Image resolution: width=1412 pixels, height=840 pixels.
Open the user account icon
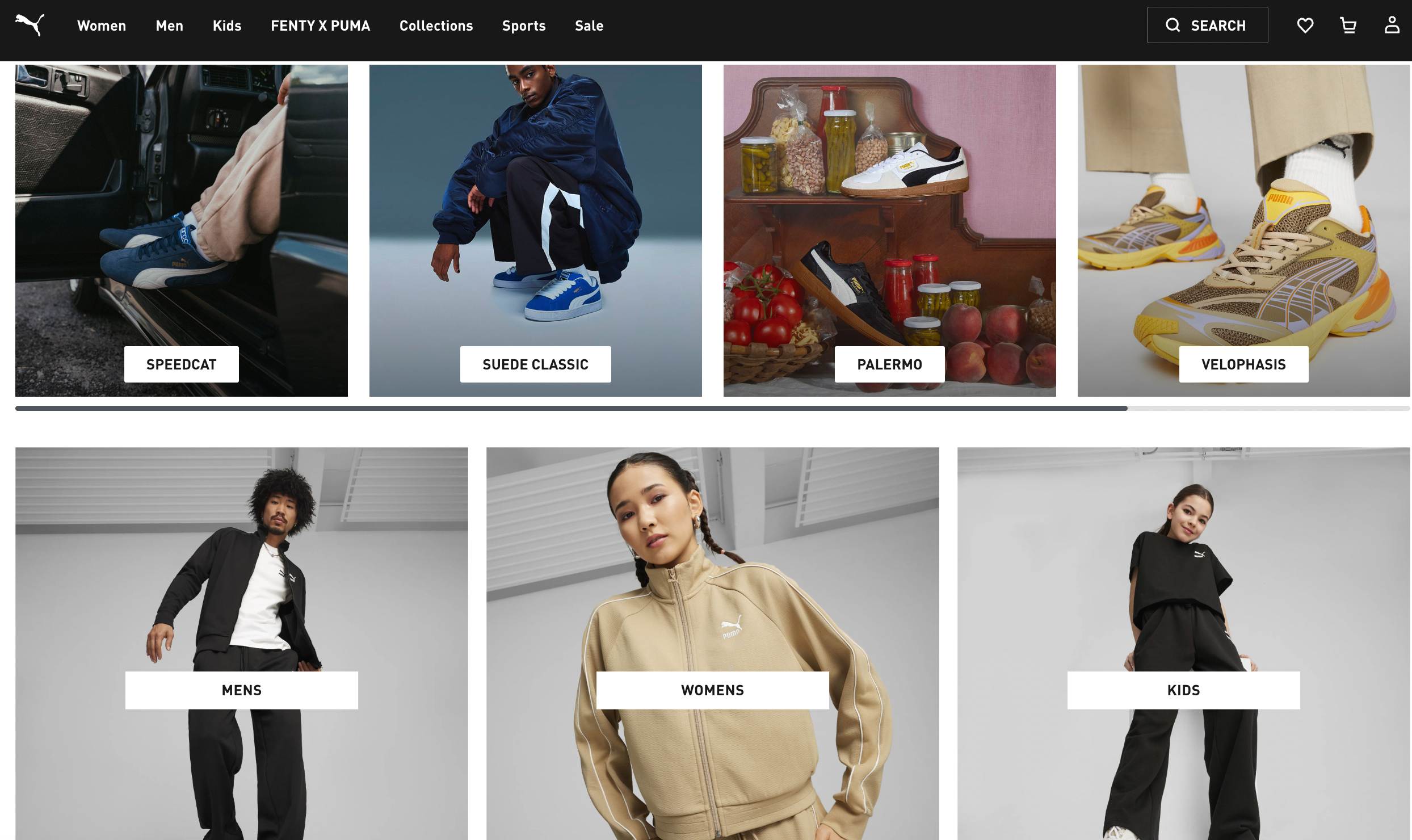1392,25
